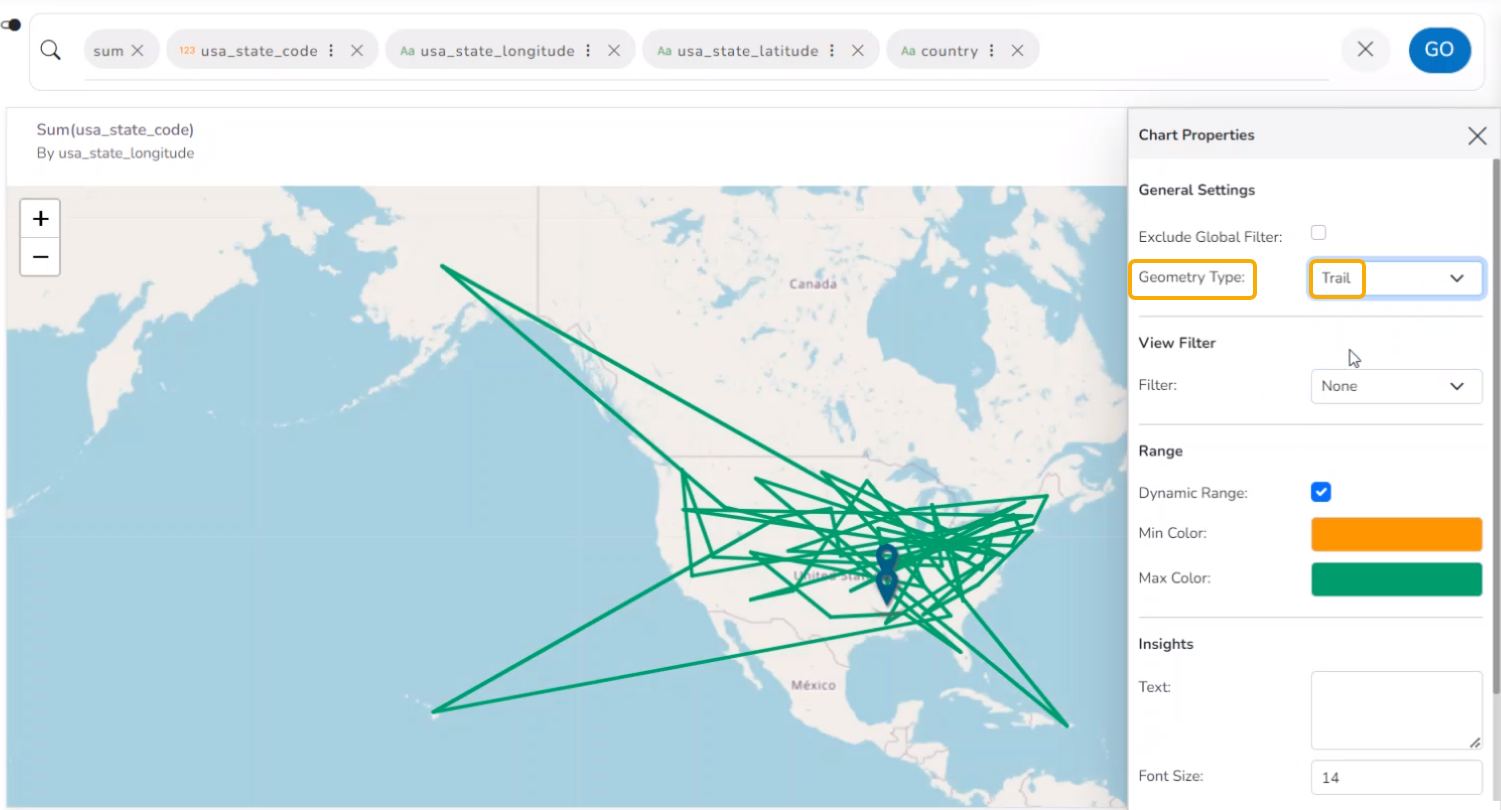Click the Font Size input field
Screen dimensions: 1501x810
(1396, 777)
